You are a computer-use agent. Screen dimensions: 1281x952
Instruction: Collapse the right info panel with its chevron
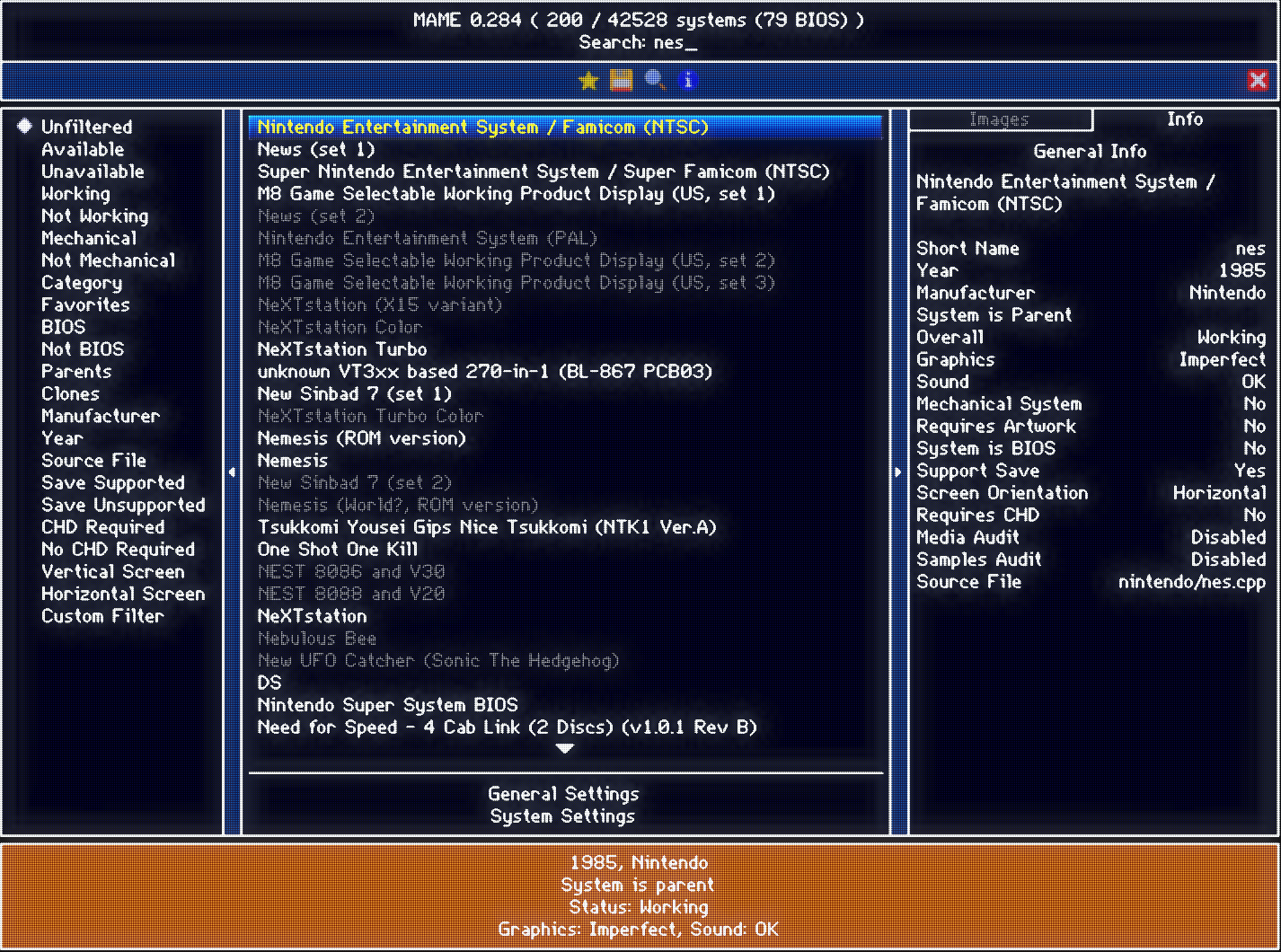pyautogui.click(x=898, y=471)
